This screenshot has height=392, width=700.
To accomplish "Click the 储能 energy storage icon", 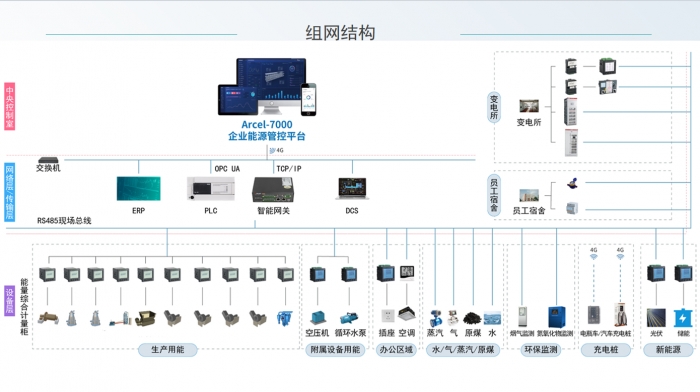I will [683, 318].
